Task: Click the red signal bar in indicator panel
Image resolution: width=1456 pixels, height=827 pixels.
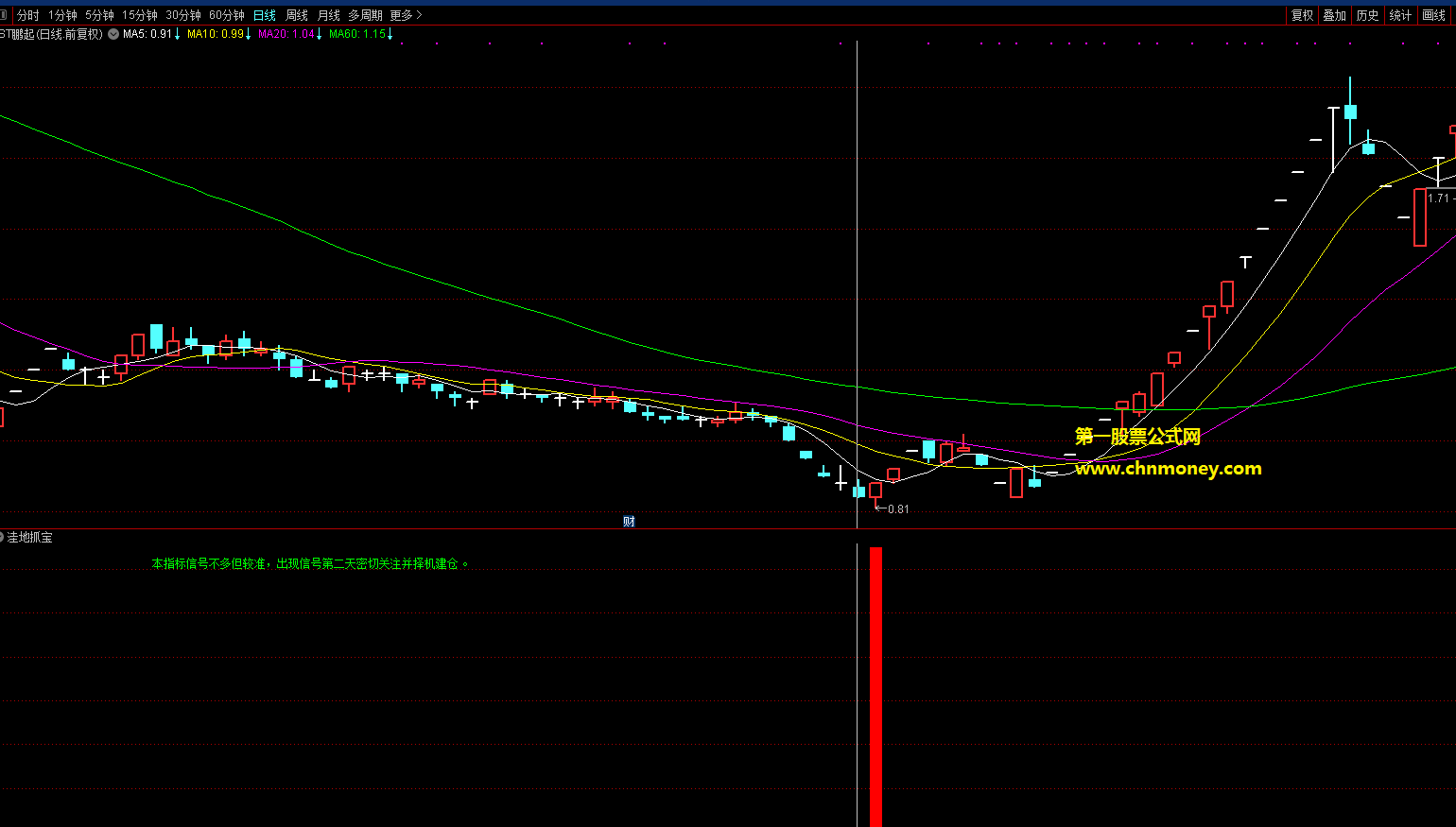Action: 875,687
